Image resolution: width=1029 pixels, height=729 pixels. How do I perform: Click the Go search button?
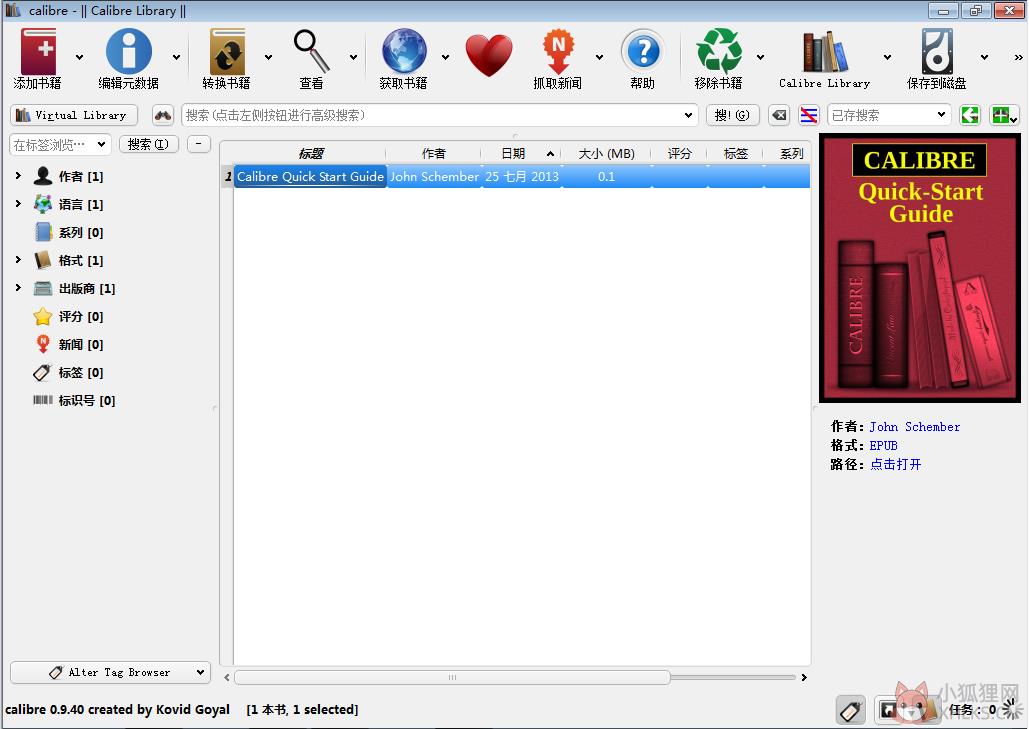[x=732, y=115]
